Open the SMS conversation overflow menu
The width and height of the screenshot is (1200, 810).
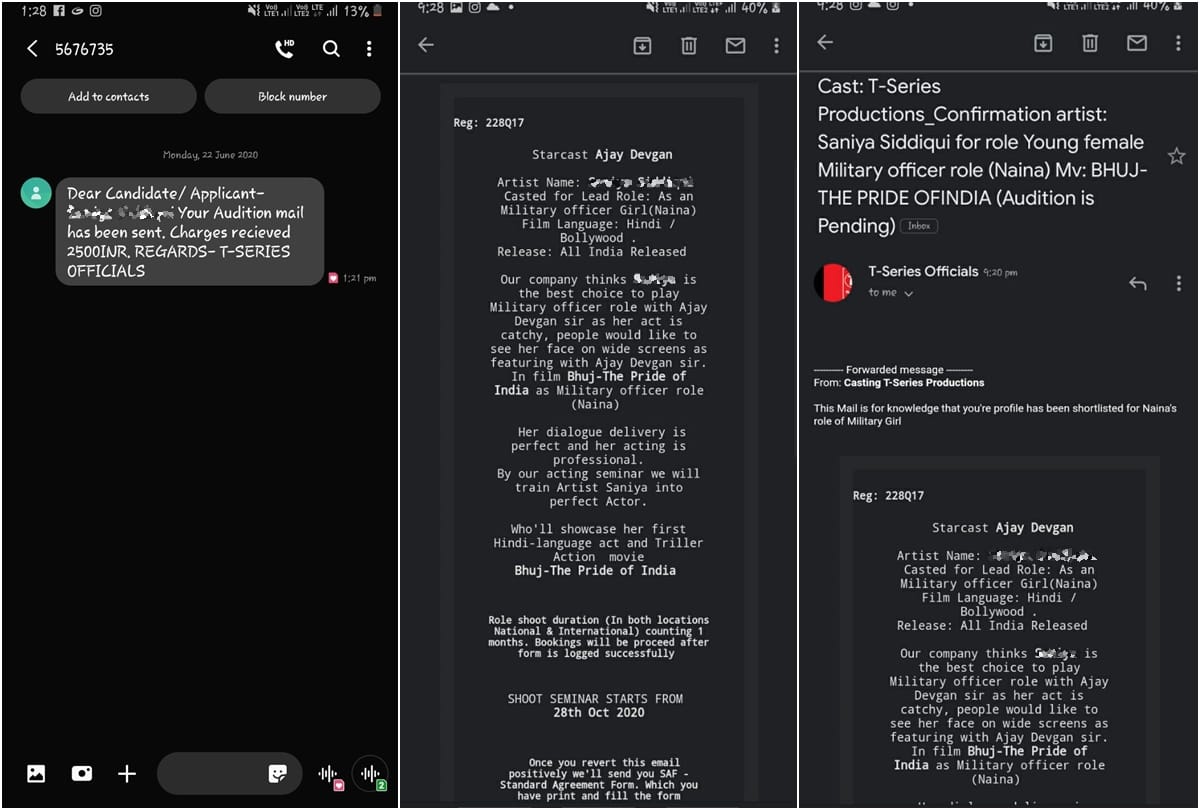click(x=369, y=49)
